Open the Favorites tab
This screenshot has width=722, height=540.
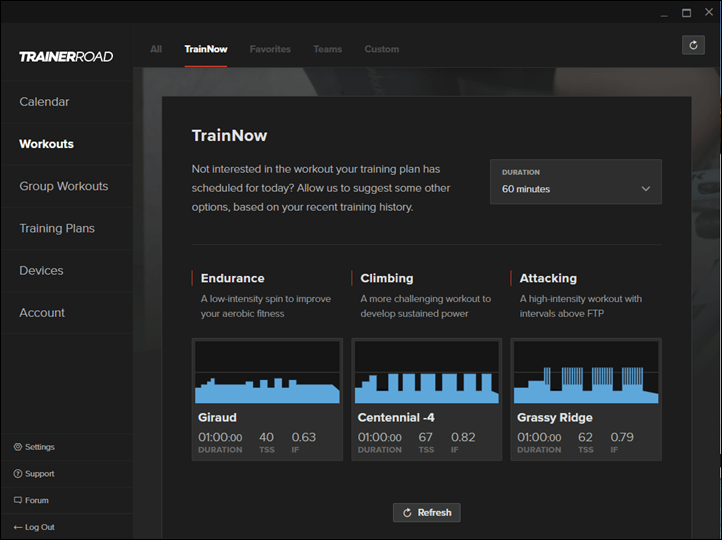point(270,49)
